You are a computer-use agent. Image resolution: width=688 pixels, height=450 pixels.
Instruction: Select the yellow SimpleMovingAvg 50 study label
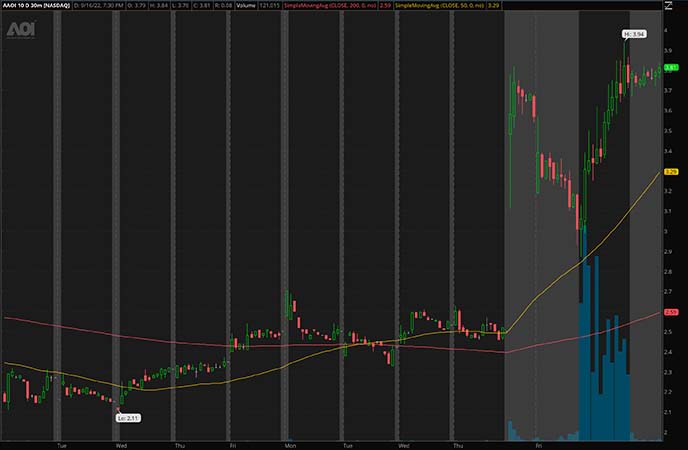(x=440, y=6)
